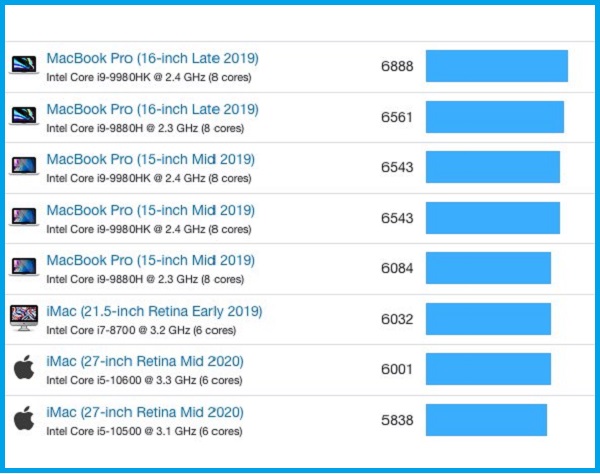Click the score value 6032
Image resolution: width=600 pixels, height=474 pixels.
[397, 318]
